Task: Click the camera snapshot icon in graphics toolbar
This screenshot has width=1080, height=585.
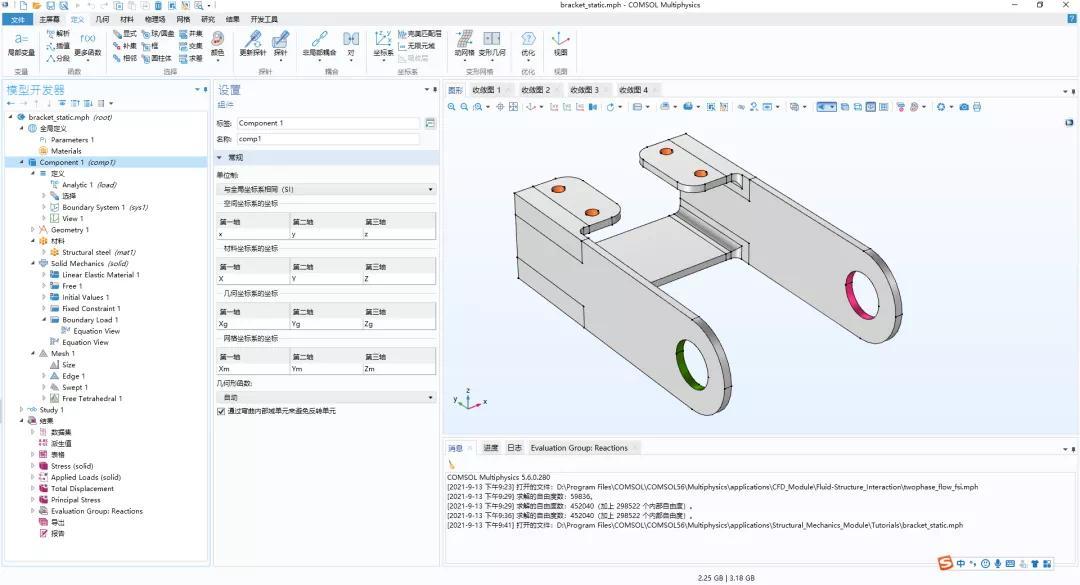Action: [x=964, y=107]
